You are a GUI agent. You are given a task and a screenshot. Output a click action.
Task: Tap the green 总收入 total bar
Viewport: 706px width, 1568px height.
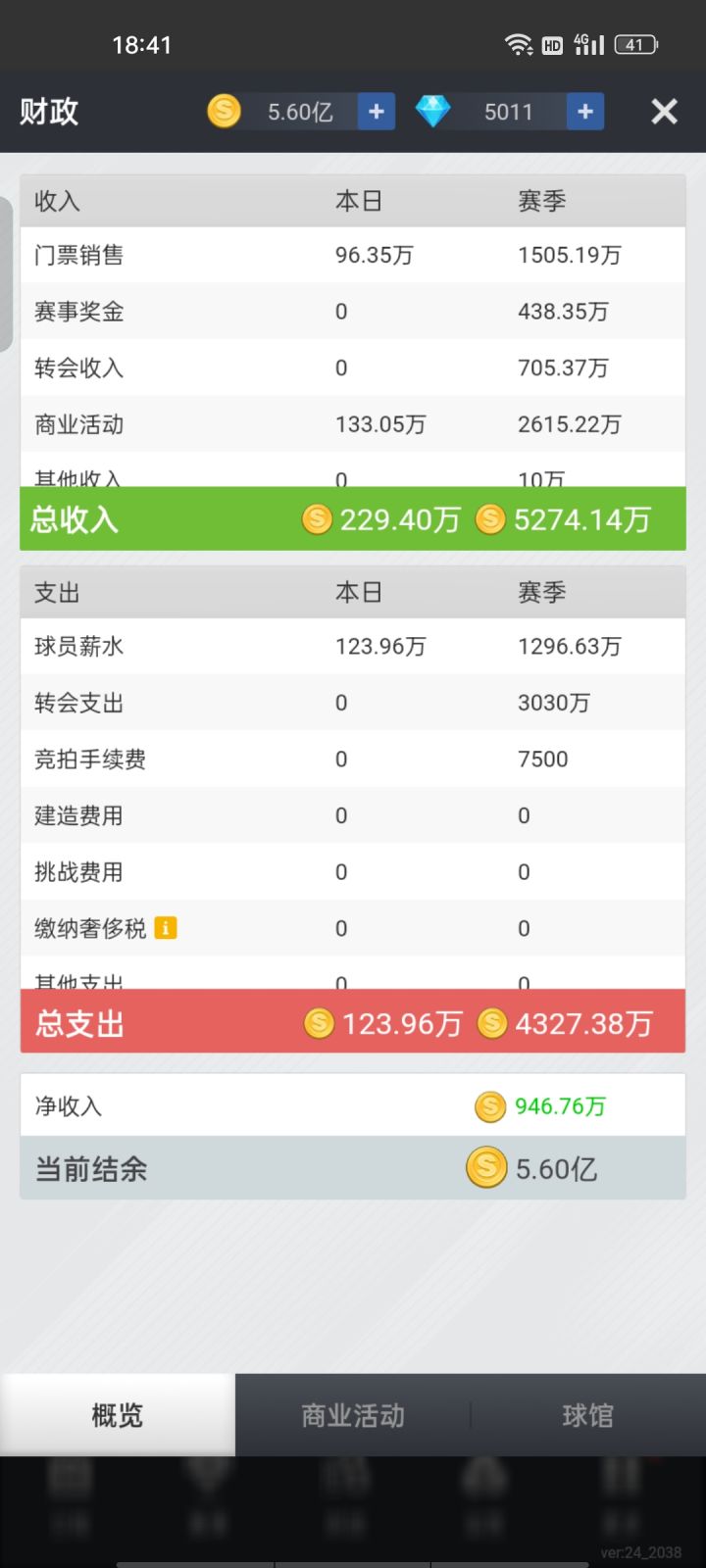[353, 518]
